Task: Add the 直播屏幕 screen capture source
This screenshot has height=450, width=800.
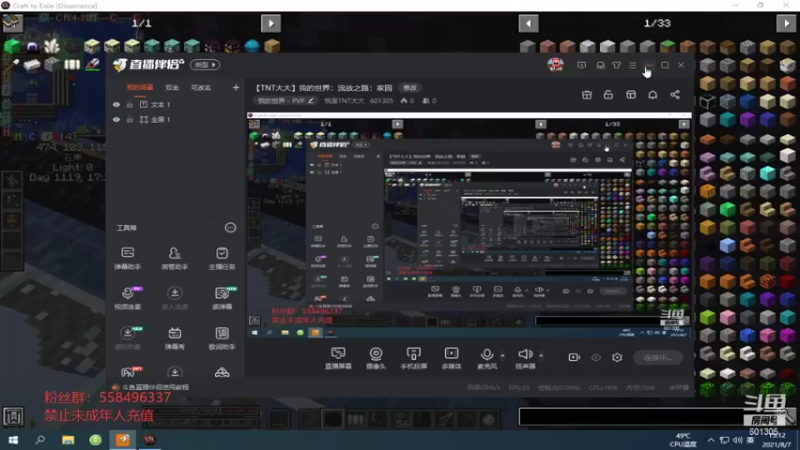Action: [338, 358]
